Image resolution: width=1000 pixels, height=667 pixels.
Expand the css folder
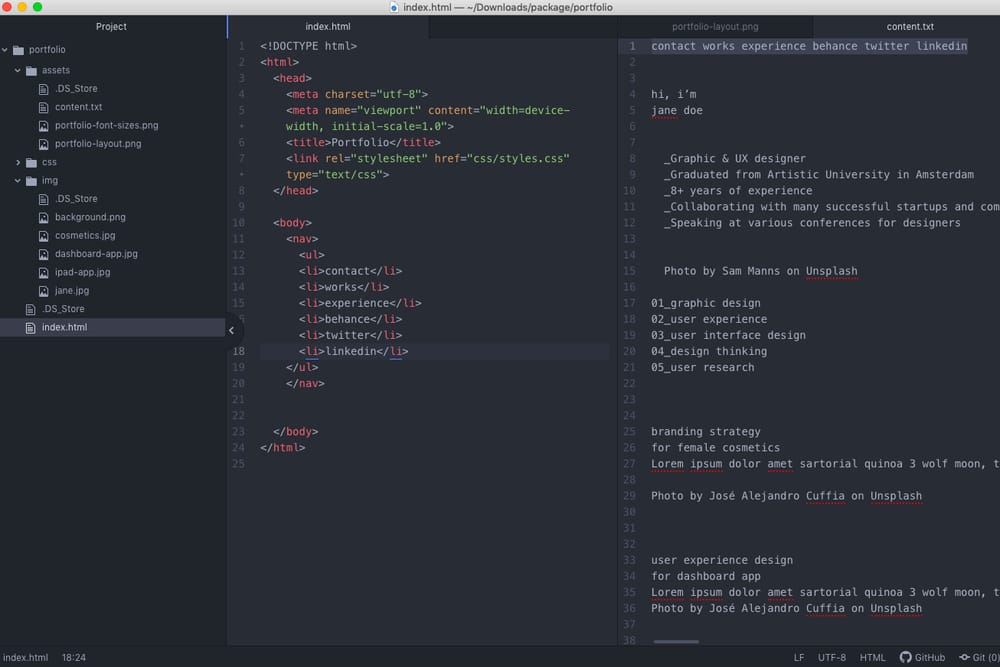tap(18, 162)
